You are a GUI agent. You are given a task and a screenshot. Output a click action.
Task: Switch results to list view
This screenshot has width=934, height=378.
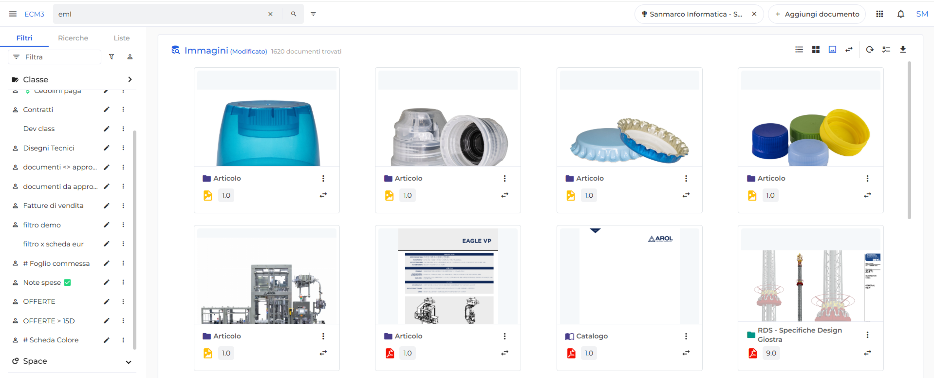point(799,50)
